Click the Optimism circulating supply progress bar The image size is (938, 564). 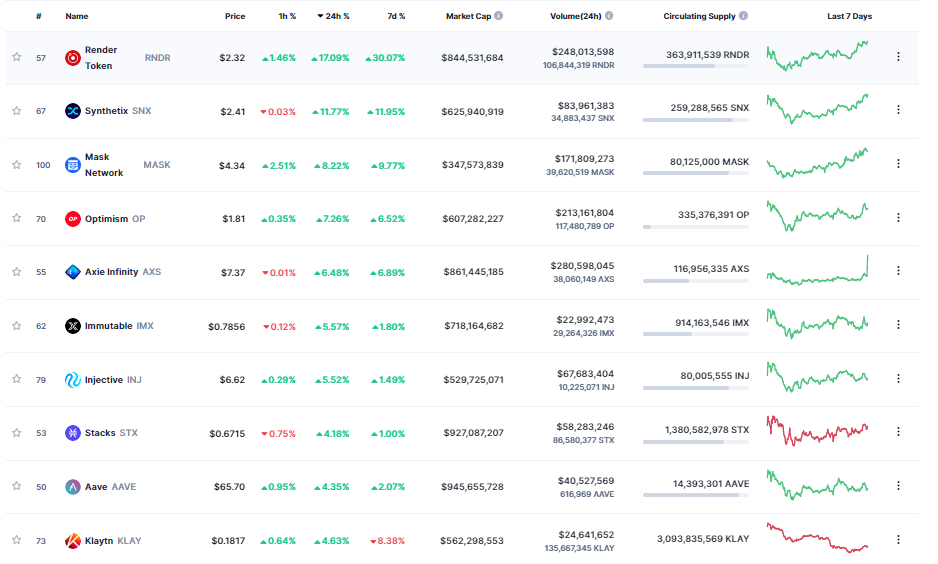tap(696, 227)
